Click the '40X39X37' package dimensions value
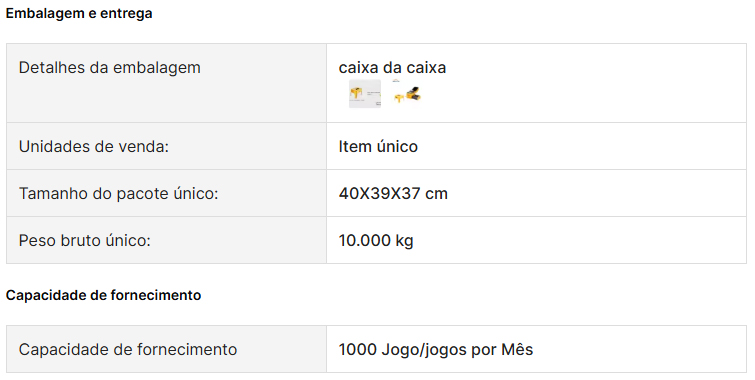The width and height of the screenshot is (755, 380). click(379, 194)
